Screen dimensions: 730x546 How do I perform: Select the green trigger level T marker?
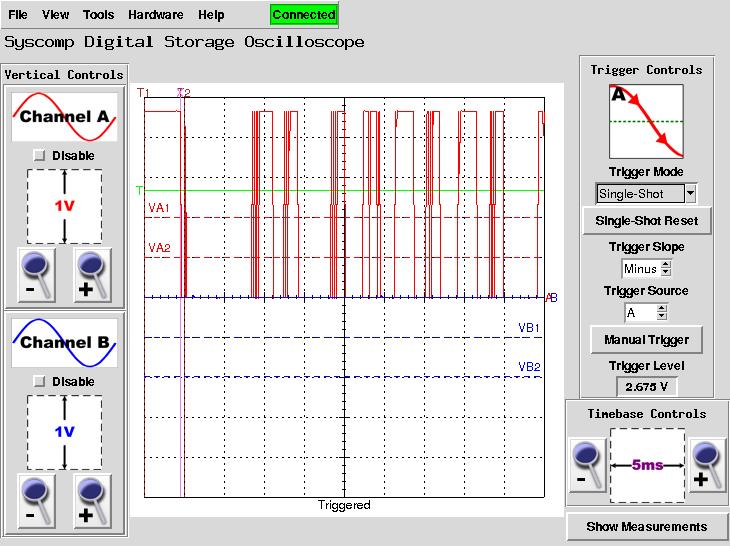[139, 190]
